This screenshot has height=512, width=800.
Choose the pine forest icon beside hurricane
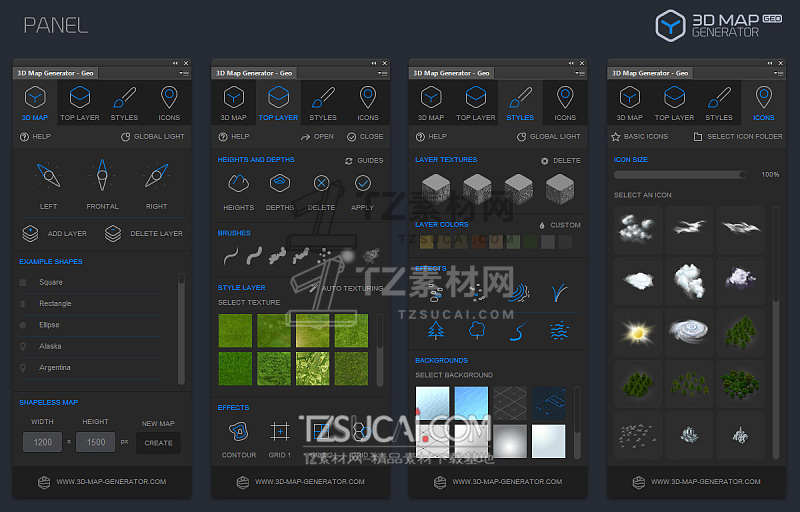coord(740,332)
